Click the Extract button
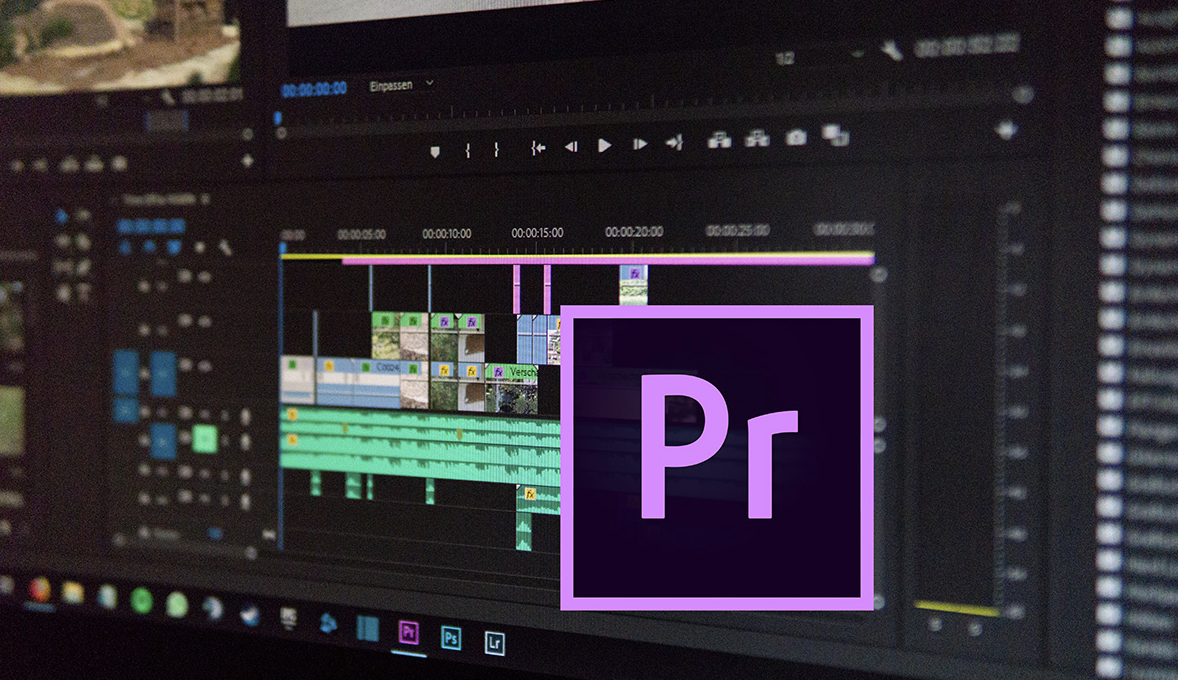Image resolution: width=1178 pixels, height=680 pixels. 757,138
